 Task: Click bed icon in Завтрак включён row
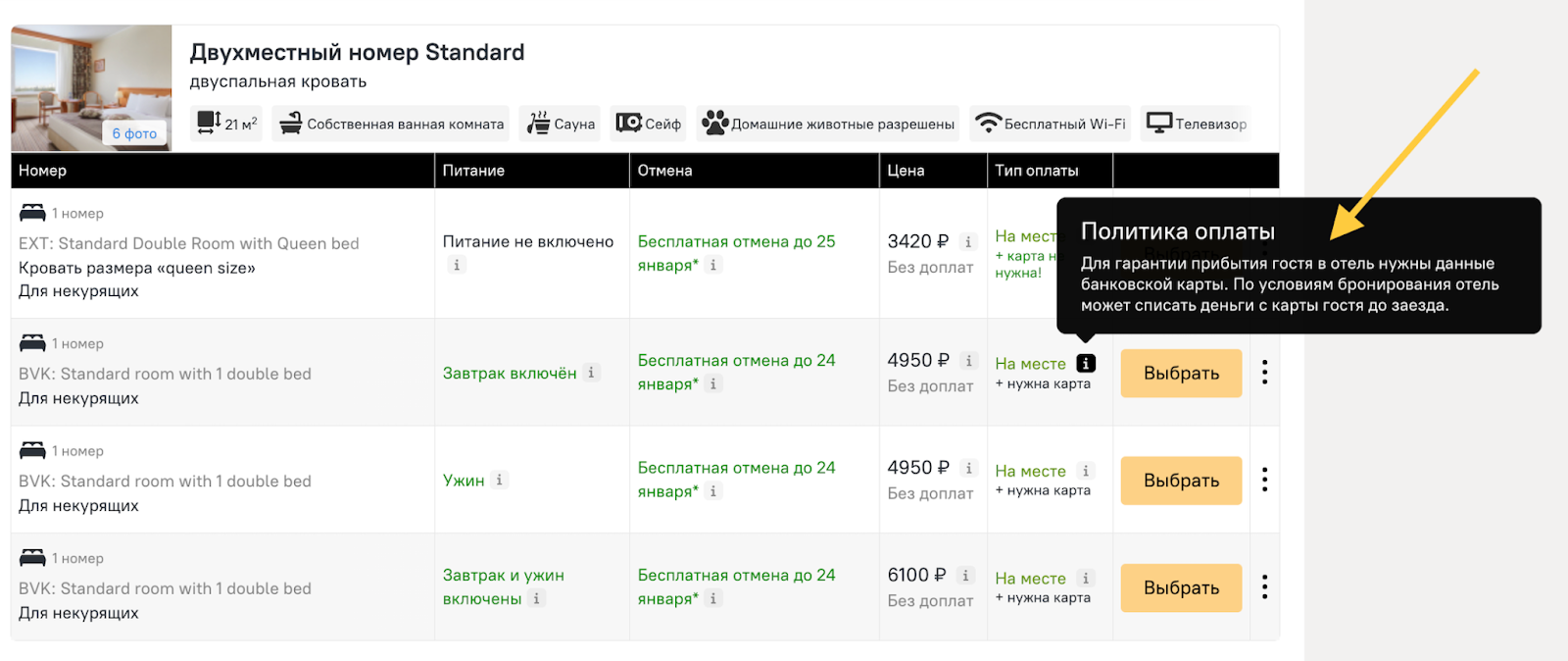pyautogui.click(x=32, y=342)
